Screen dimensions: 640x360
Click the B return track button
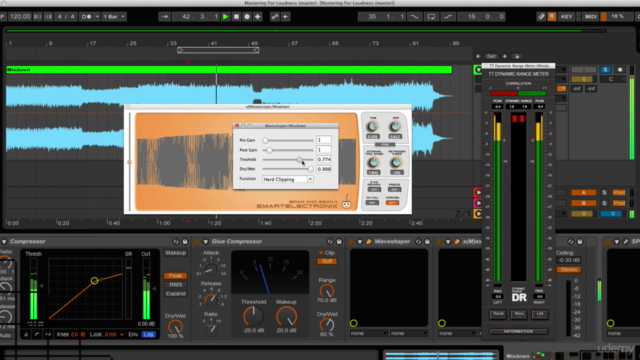pyautogui.click(x=583, y=203)
